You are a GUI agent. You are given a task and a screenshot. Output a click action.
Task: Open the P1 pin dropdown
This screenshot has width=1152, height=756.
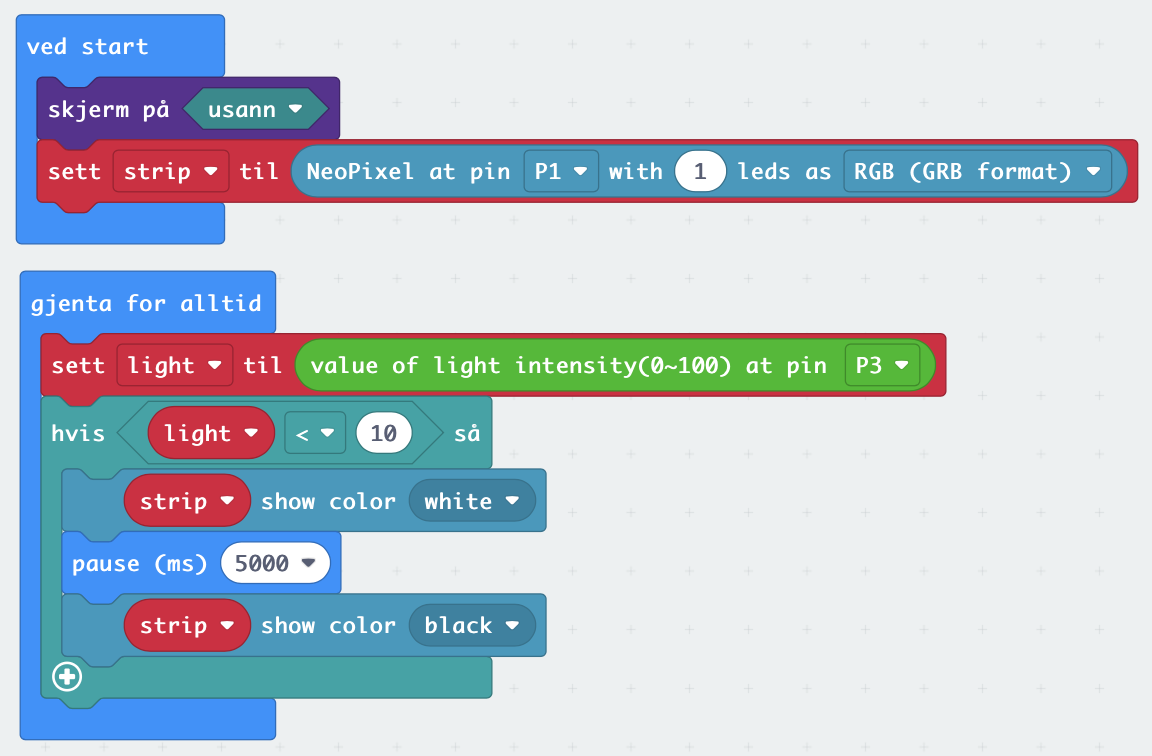561,171
